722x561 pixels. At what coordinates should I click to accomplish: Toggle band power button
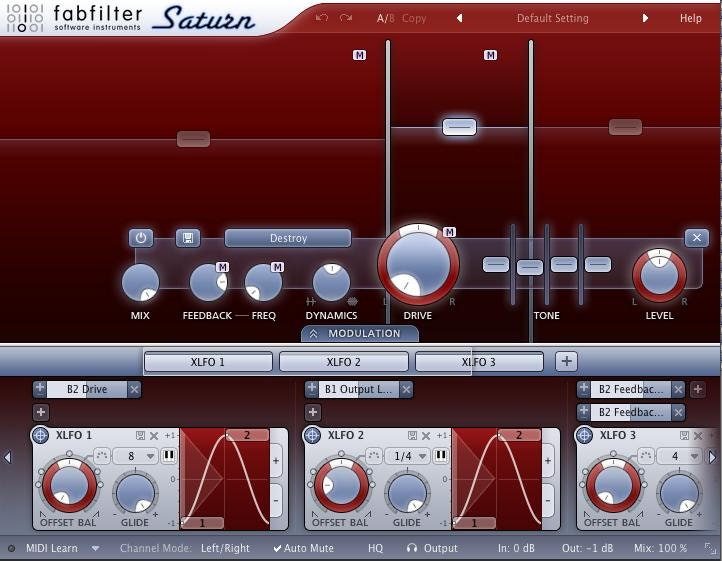tap(141, 238)
